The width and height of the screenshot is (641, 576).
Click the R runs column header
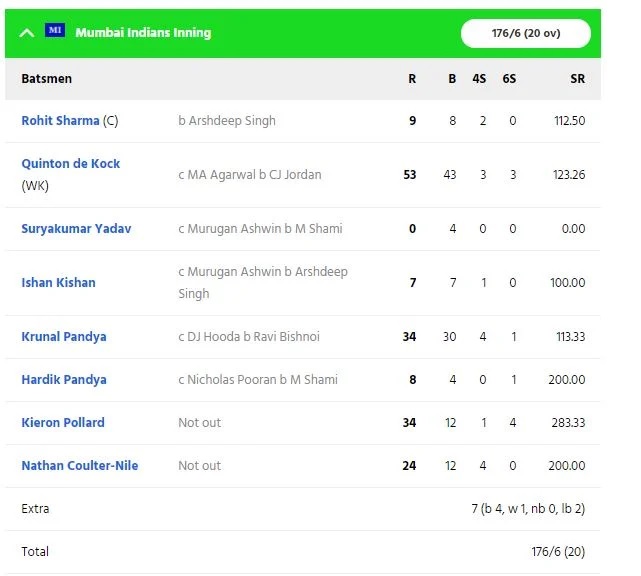pyautogui.click(x=411, y=78)
